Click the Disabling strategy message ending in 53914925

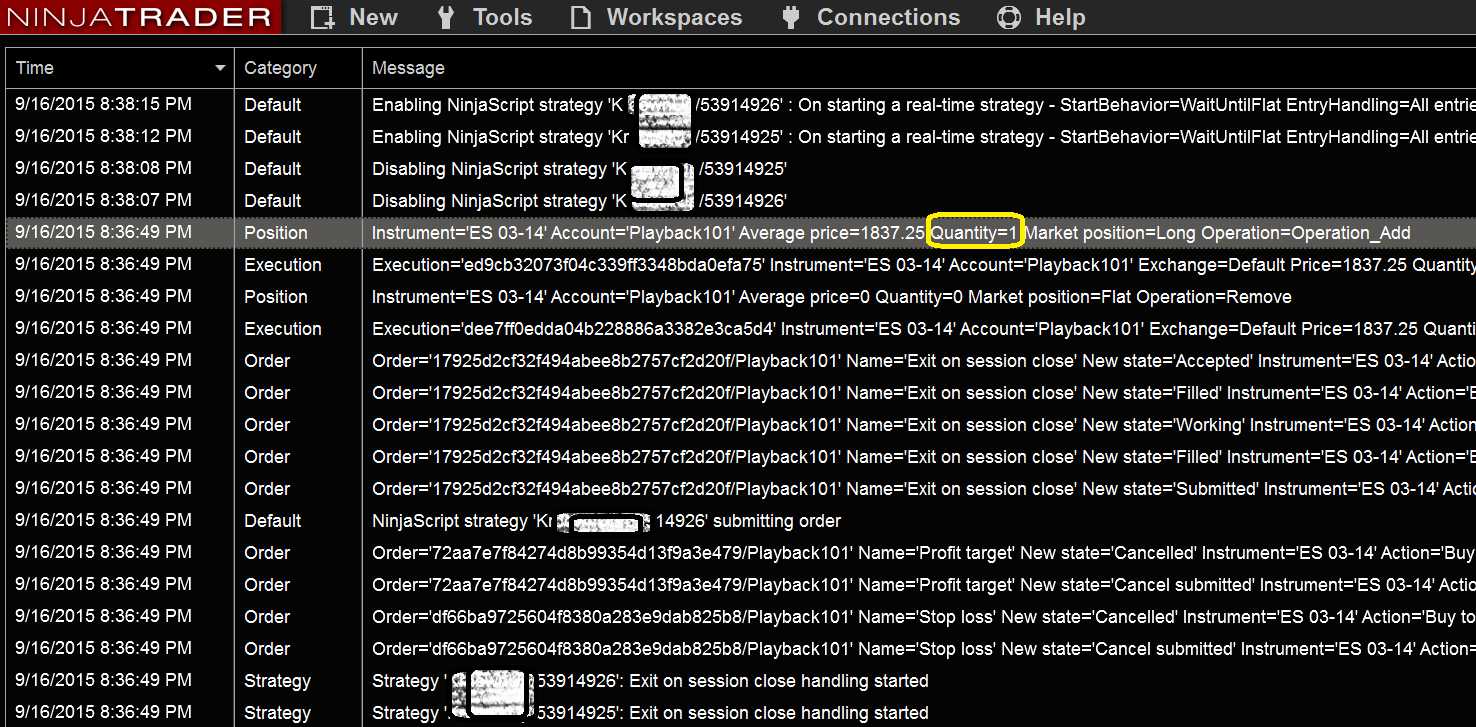(580, 169)
